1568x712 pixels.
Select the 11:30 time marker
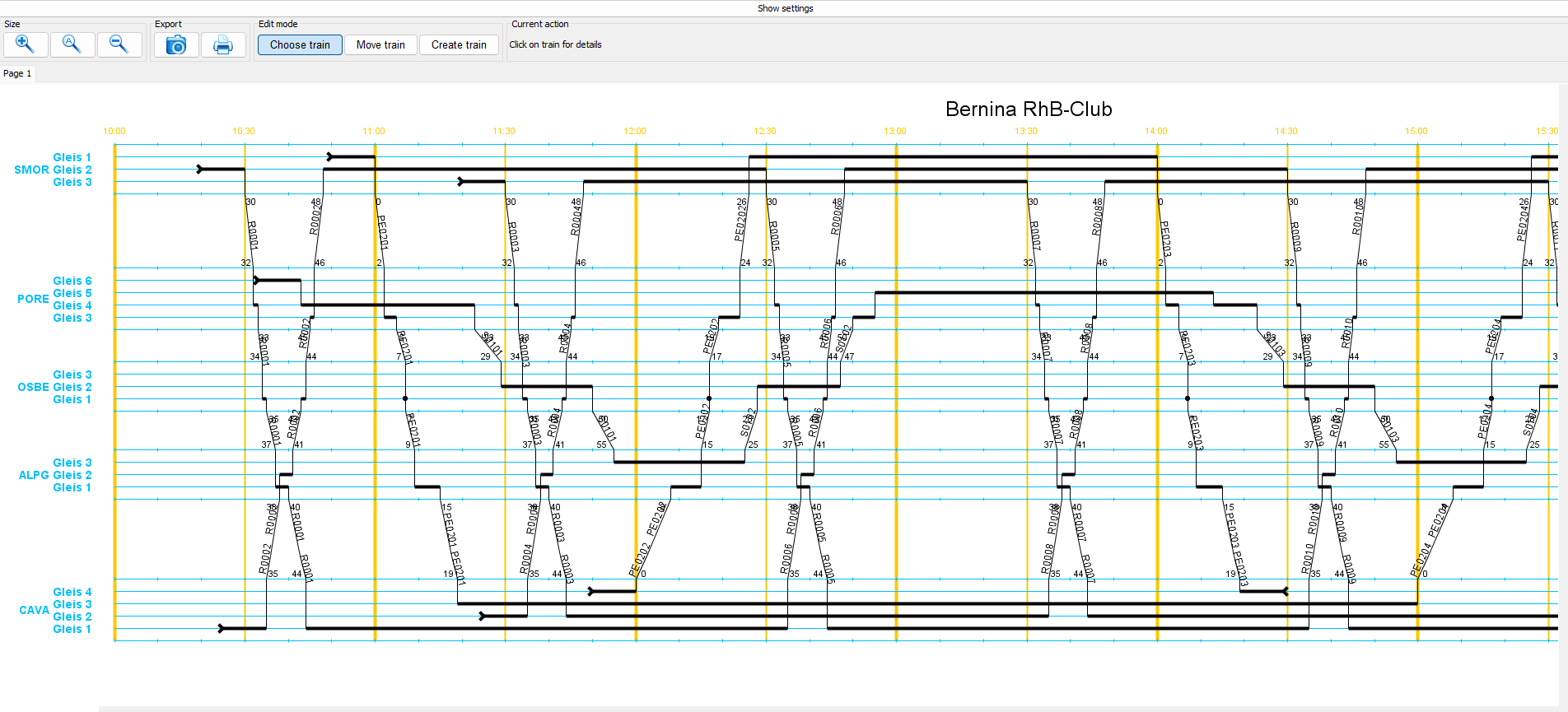[x=504, y=131]
